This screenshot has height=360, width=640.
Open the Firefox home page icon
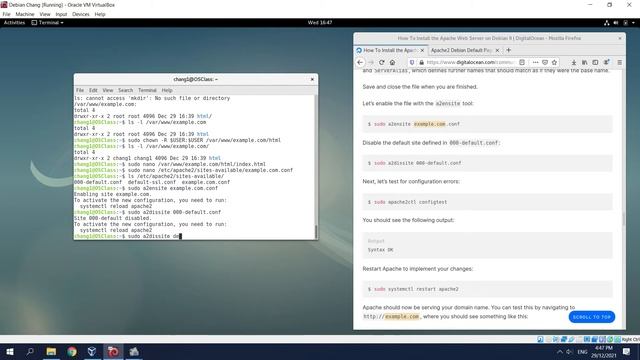pos(392,62)
